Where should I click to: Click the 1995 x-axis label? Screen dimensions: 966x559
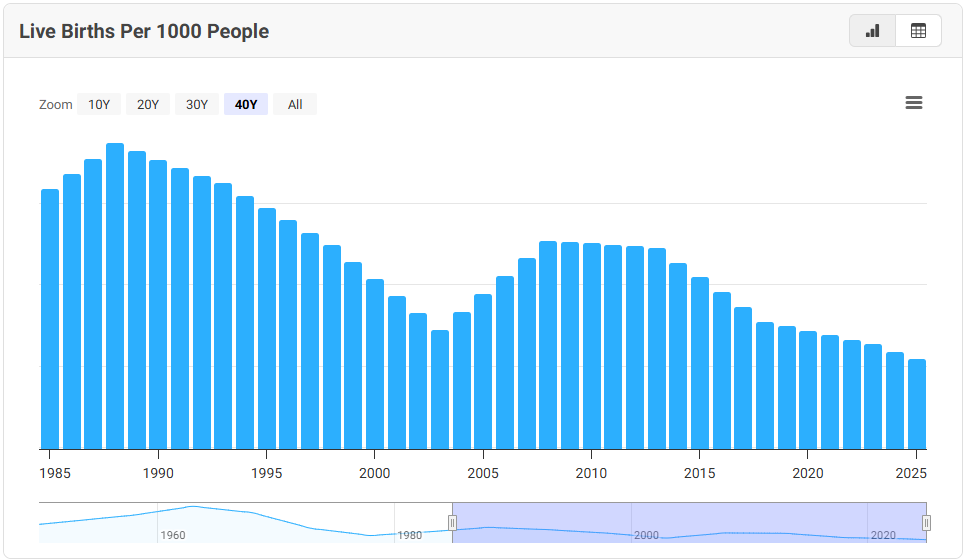pyautogui.click(x=267, y=473)
